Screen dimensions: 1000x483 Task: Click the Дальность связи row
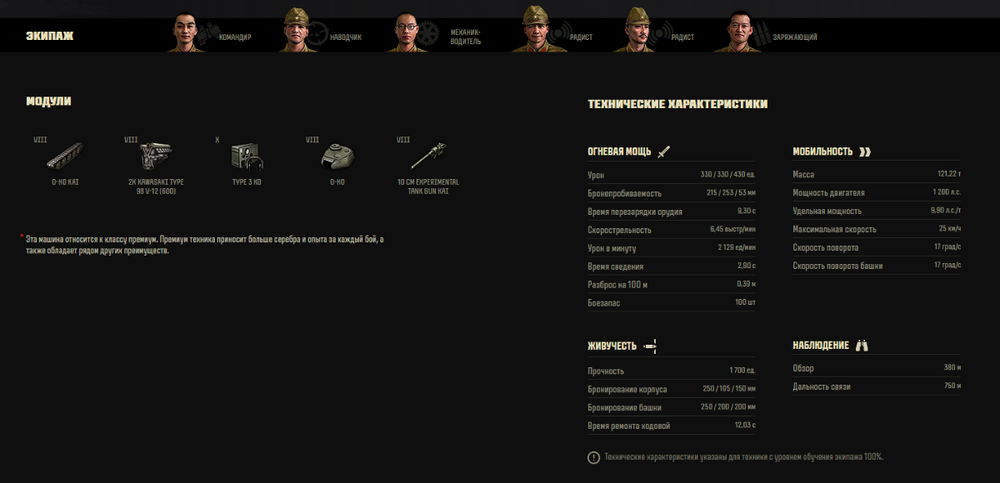pos(877,387)
